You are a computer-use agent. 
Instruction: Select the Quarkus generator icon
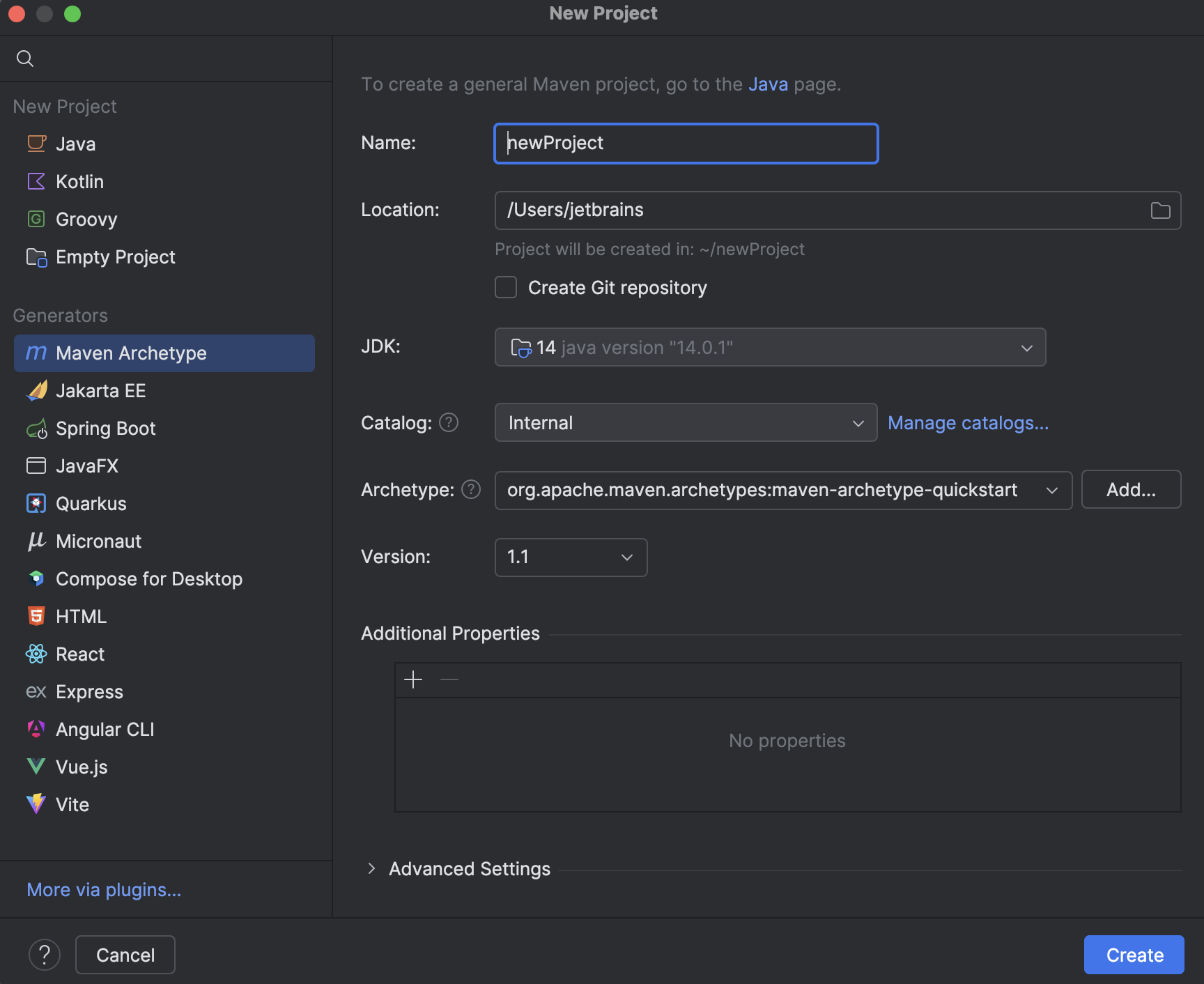tap(36, 503)
